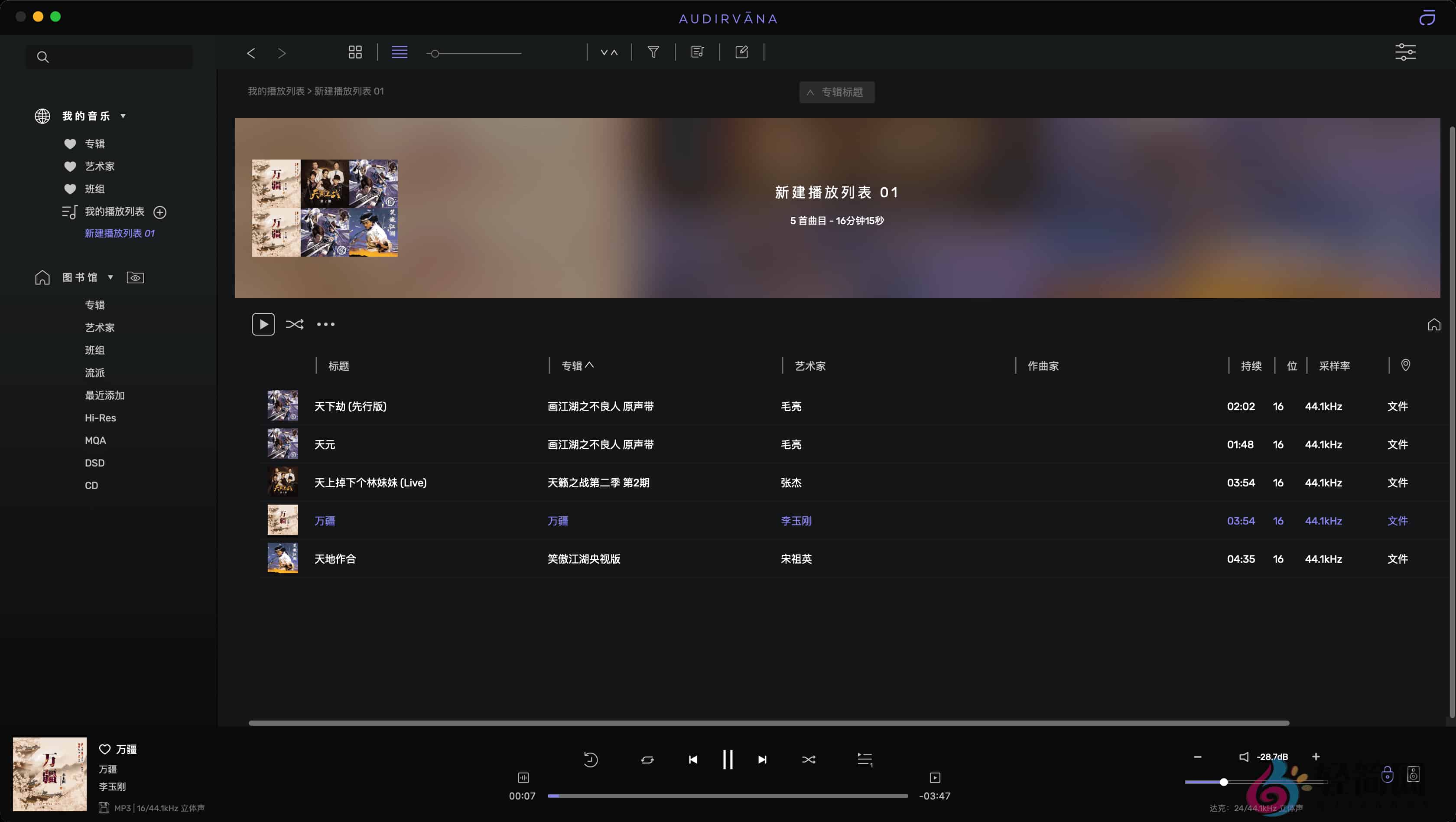Switch to grid view icon
Image resolution: width=1456 pixels, height=822 pixels.
355,52
